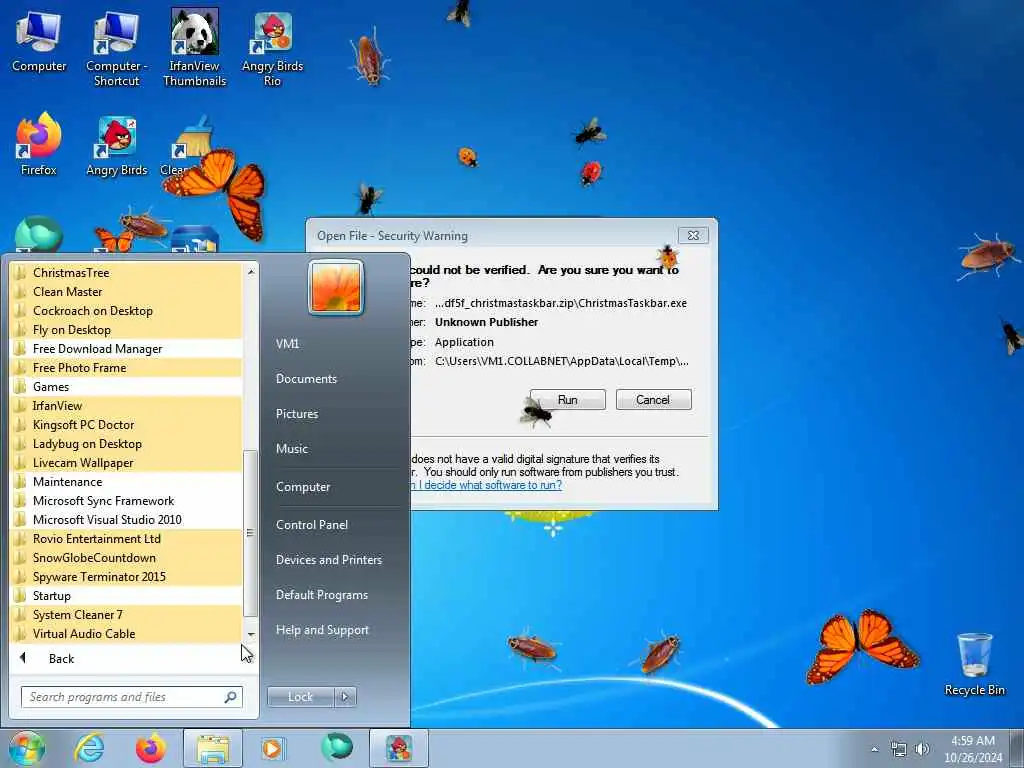1024x768 pixels.
Task: Click the programs list scroll-down arrow
Action: pos(250,634)
